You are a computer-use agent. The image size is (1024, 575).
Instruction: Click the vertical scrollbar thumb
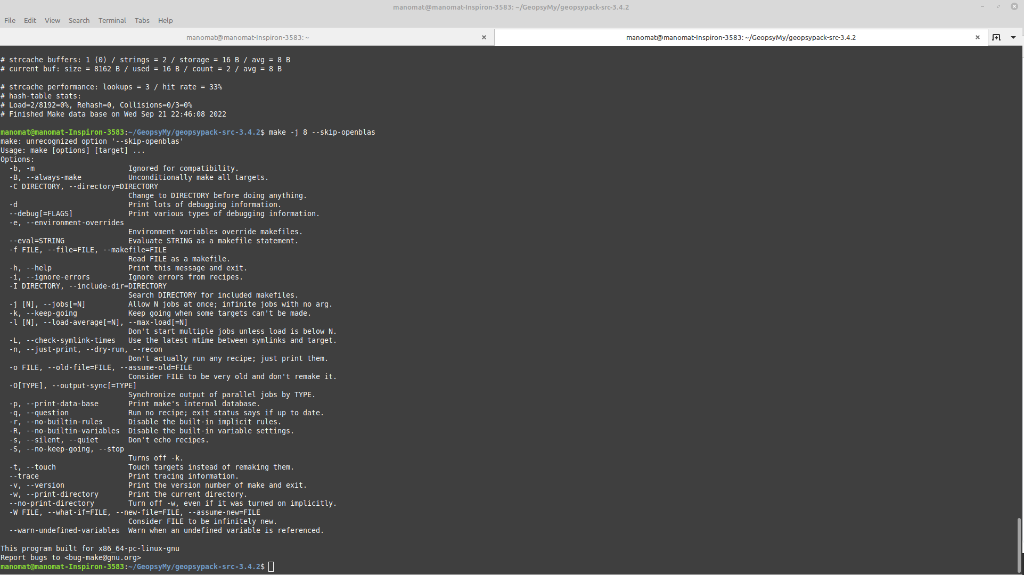(x=1019, y=543)
